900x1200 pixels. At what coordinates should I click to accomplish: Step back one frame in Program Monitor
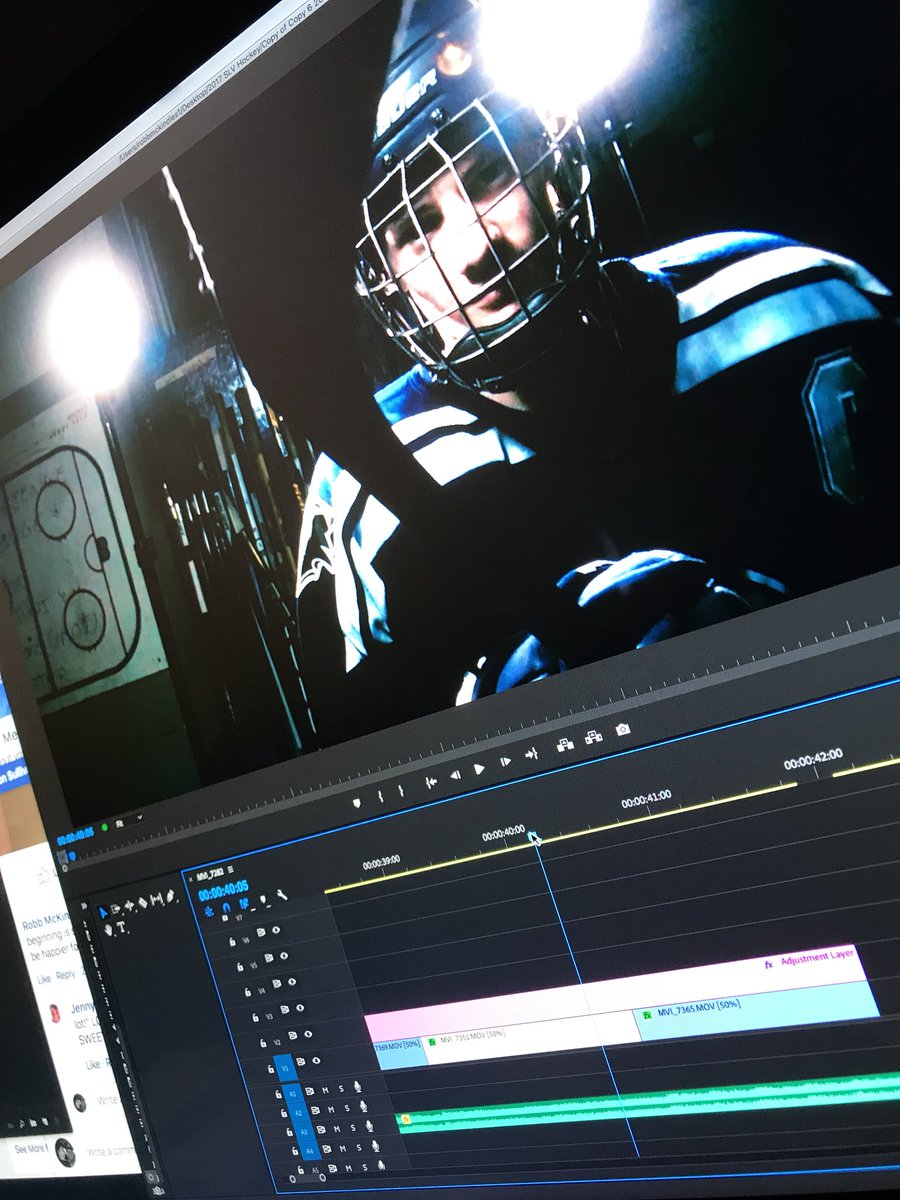tap(456, 775)
